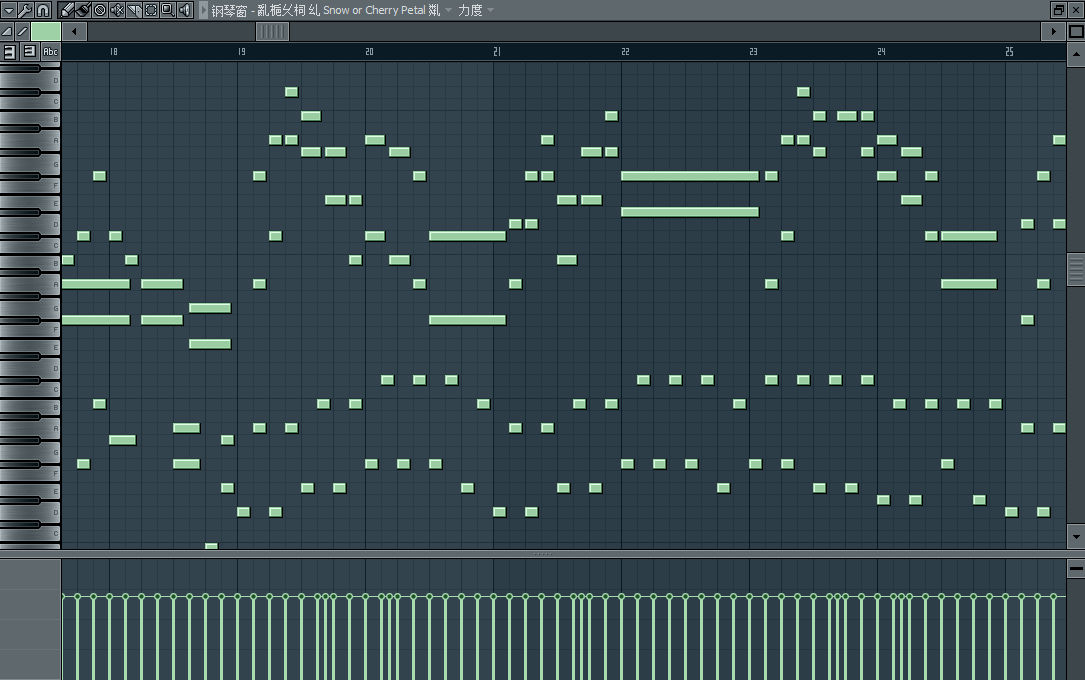Screen dimensions: 1085x680
Task: Click the keyboard view button directly left of Abc
Action: (30, 51)
